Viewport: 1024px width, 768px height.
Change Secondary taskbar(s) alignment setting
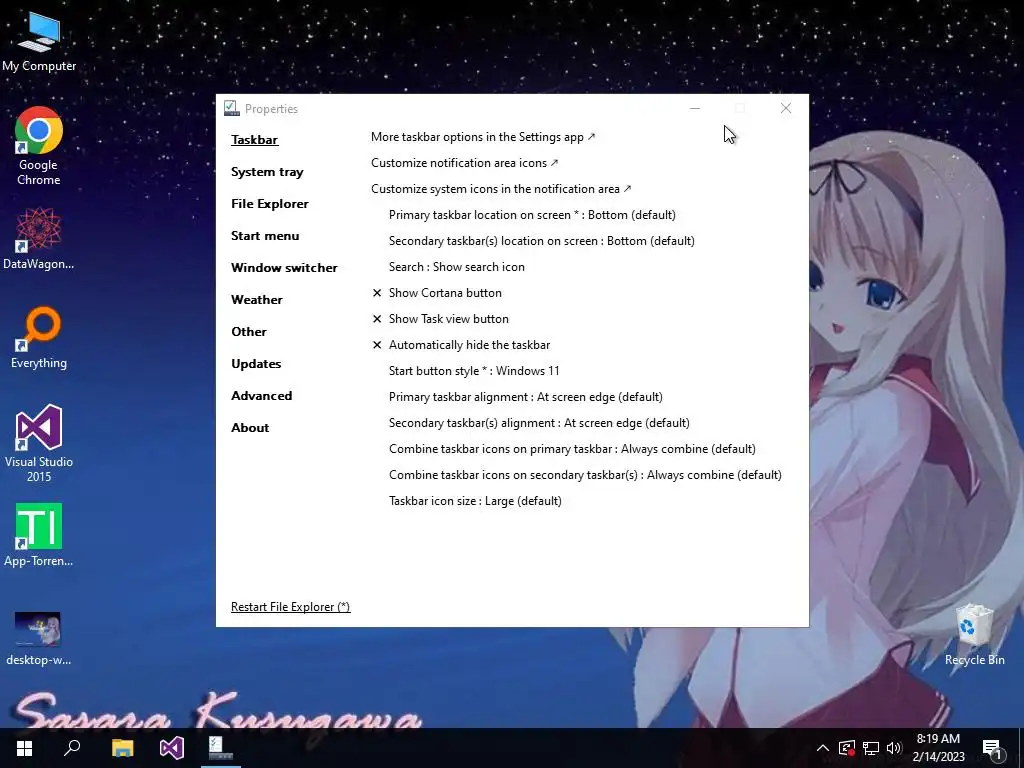539,423
